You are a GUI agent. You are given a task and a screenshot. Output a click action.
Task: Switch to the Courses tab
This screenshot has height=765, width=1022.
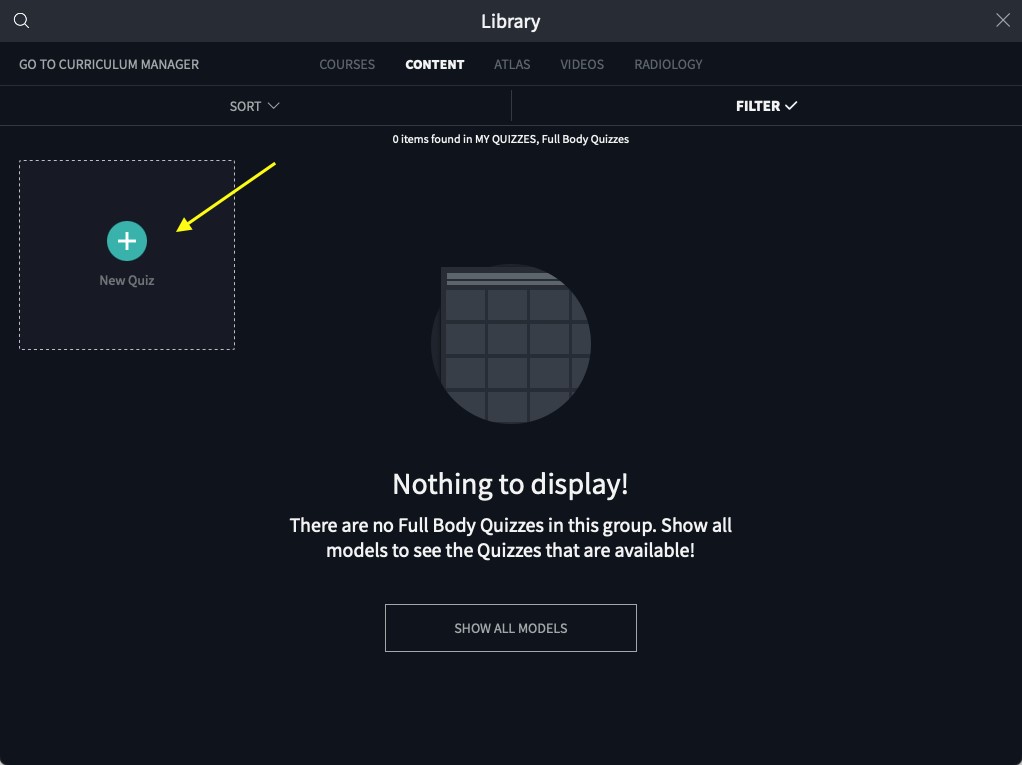pyautogui.click(x=347, y=64)
